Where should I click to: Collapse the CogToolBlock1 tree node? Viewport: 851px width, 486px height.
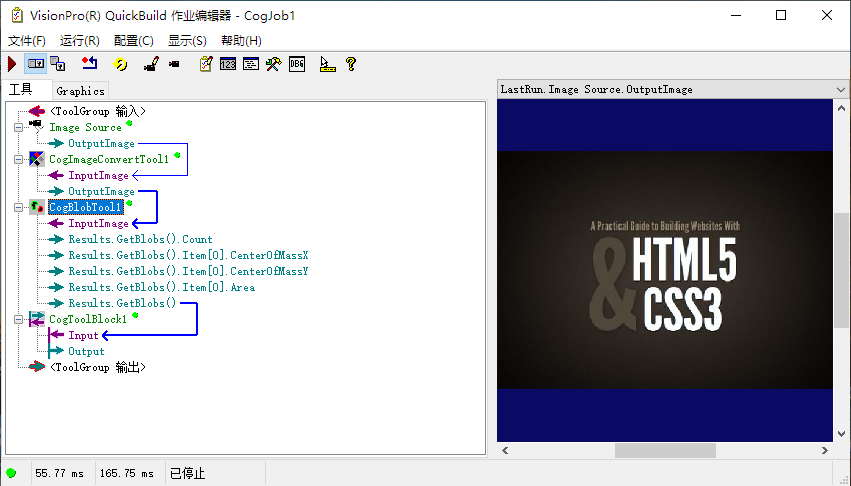18,319
